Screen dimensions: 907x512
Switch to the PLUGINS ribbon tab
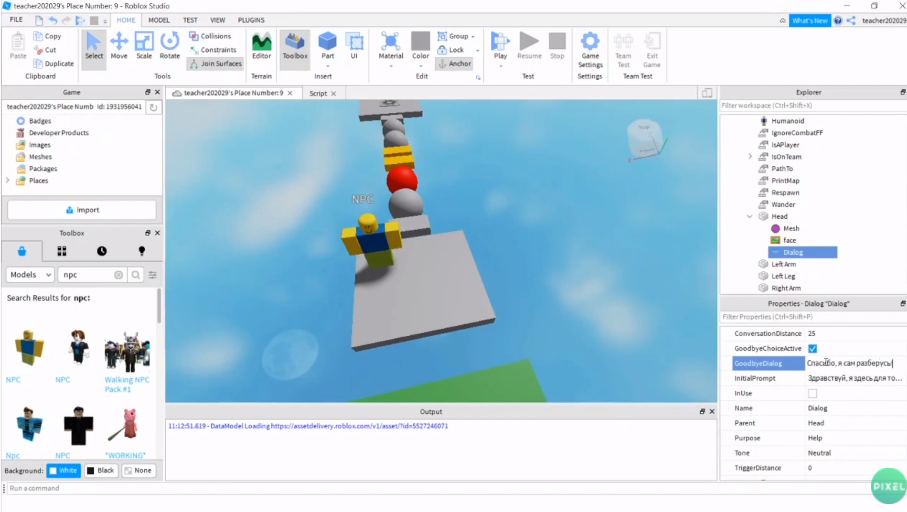[251, 20]
